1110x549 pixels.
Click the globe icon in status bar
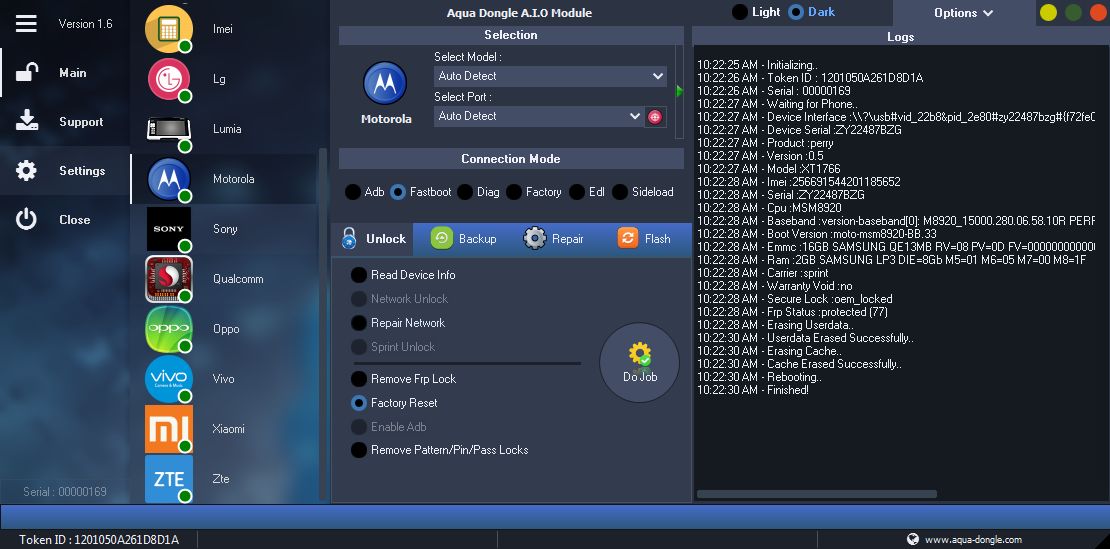click(x=912, y=539)
